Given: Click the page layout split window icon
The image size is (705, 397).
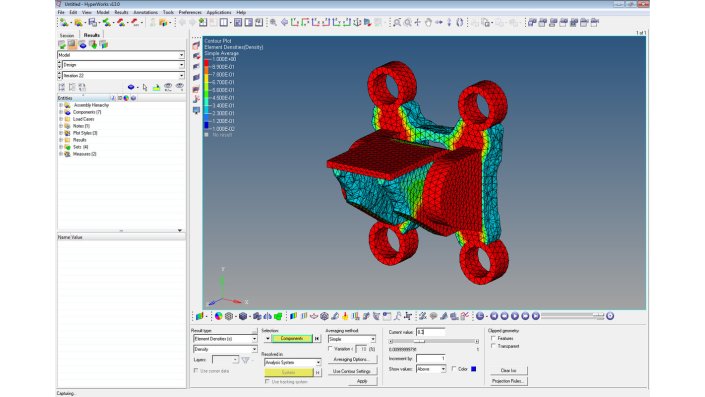Looking at the screenshot, I should point(223,22).
